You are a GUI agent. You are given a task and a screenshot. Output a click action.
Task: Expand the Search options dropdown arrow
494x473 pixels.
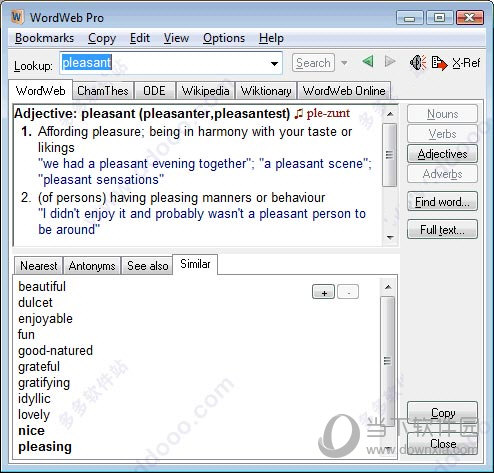[x=344, y=63]
